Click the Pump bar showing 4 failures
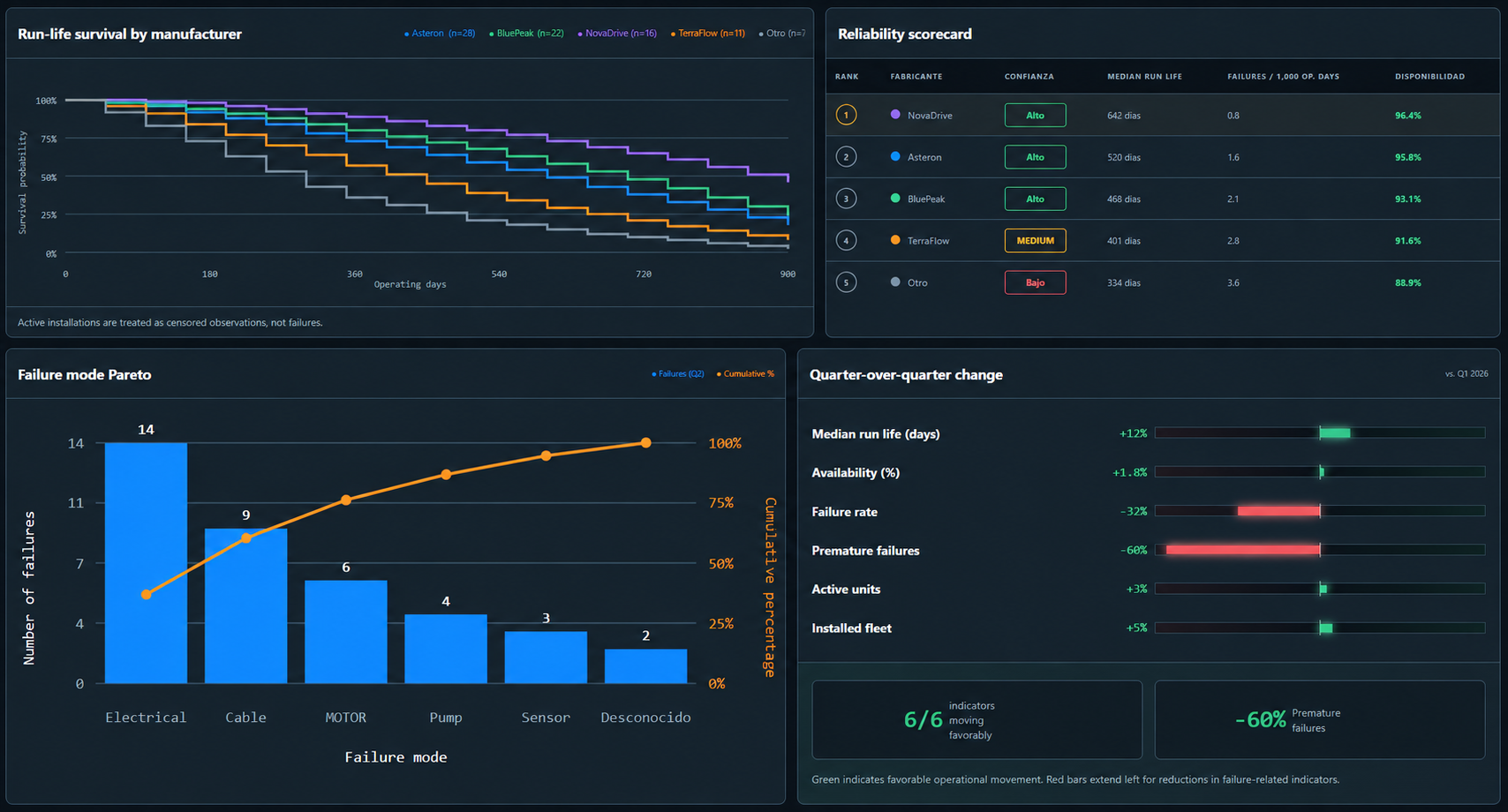This screenshot has height=812, width=1508. click(x=446, y=649)
